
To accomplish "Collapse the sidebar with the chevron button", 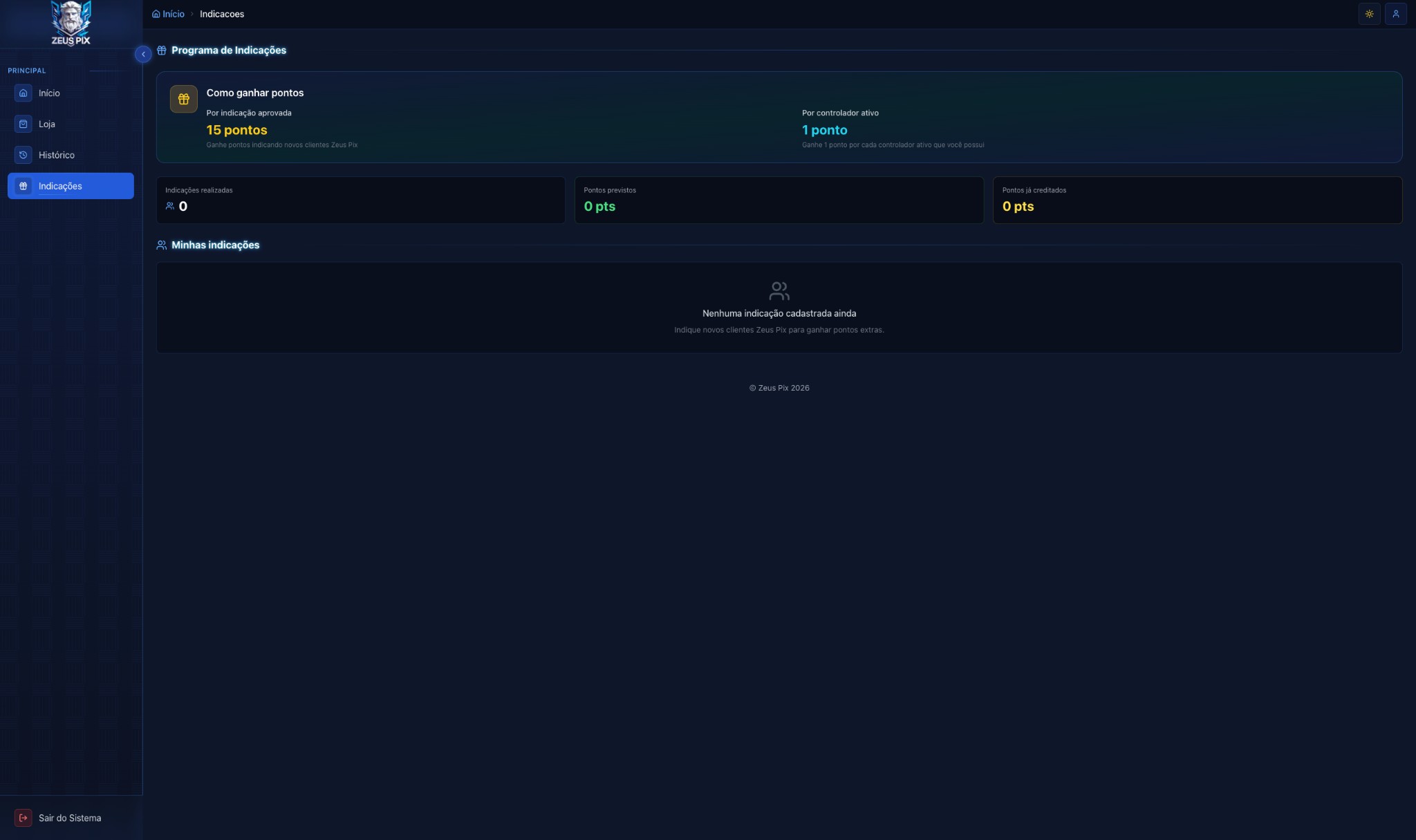I will click(143, 54).
